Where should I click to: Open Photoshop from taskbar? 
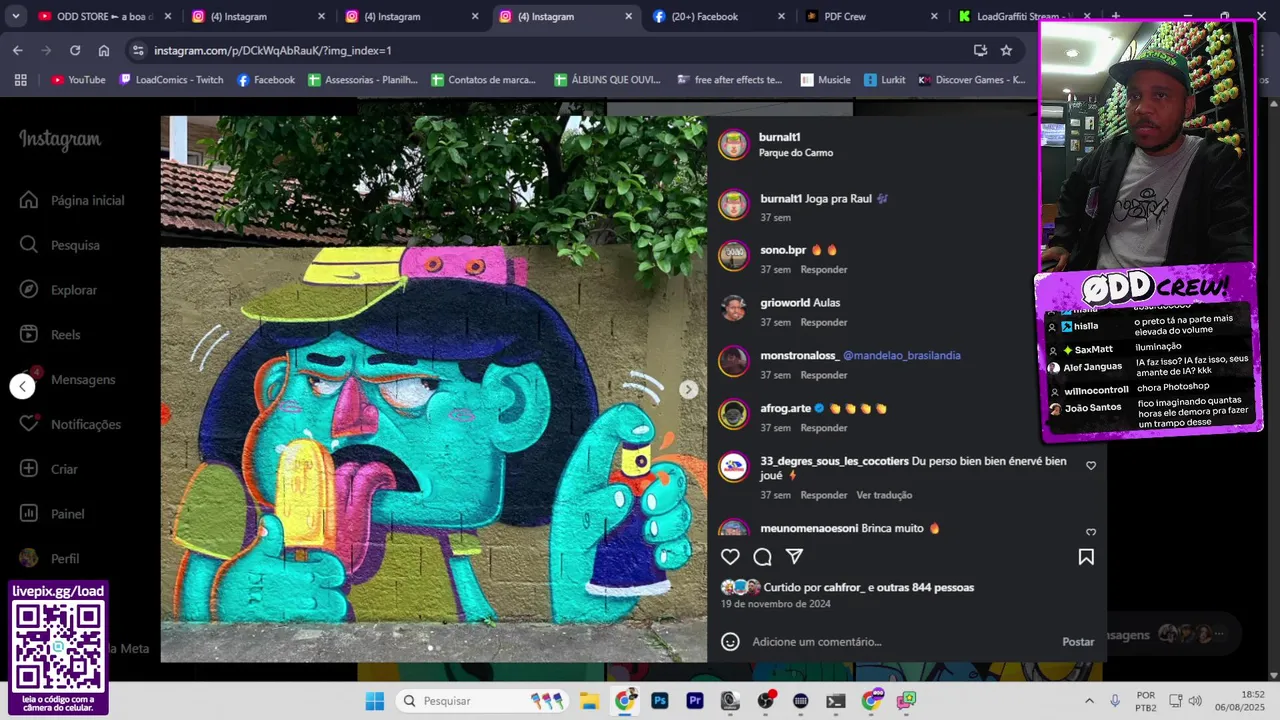pos(660,701)
